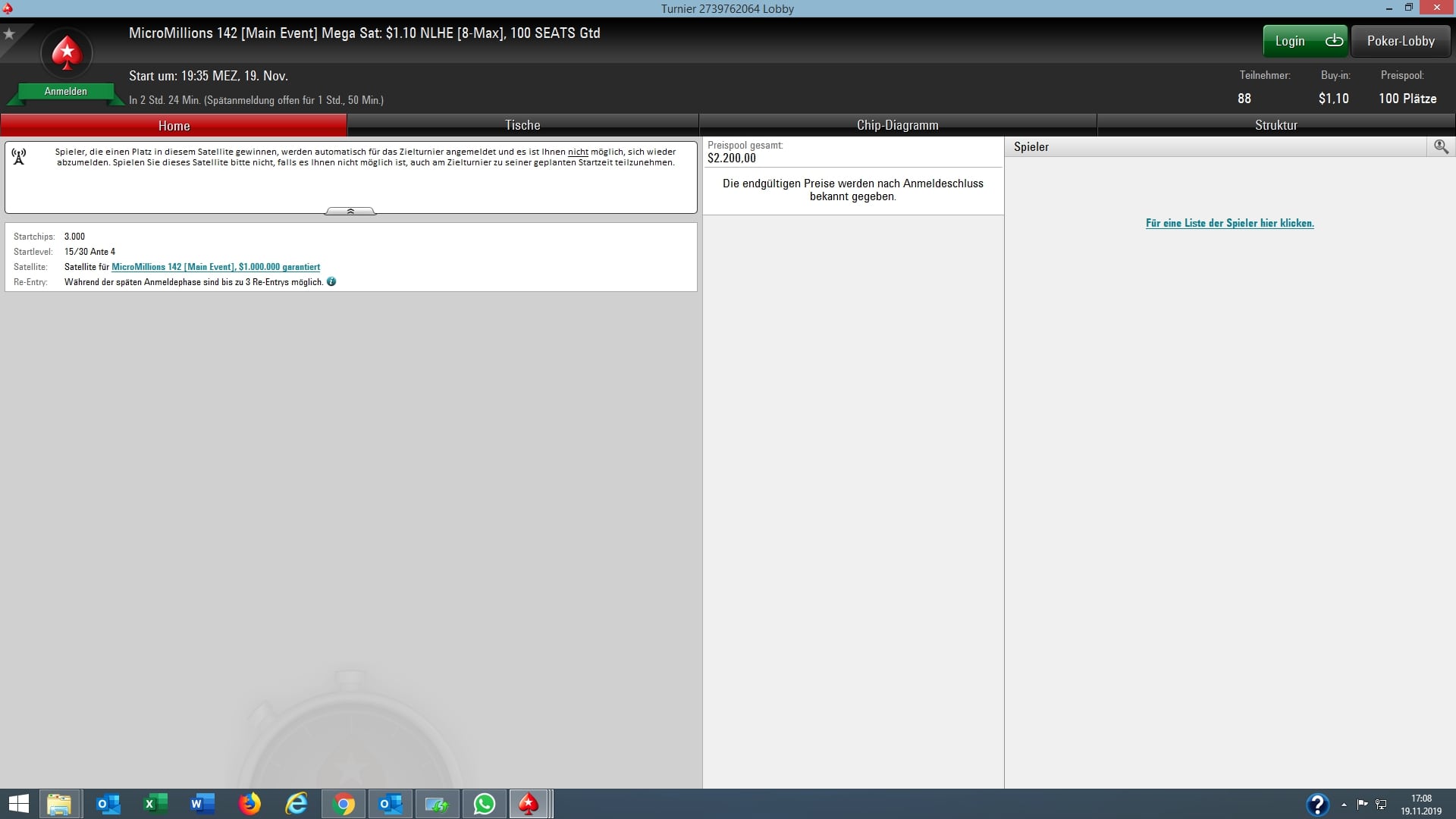The height and width of the screenshot is (819, 1456).
Task: Open the Chip-Diagramm tab
Action: pos(897,125)
